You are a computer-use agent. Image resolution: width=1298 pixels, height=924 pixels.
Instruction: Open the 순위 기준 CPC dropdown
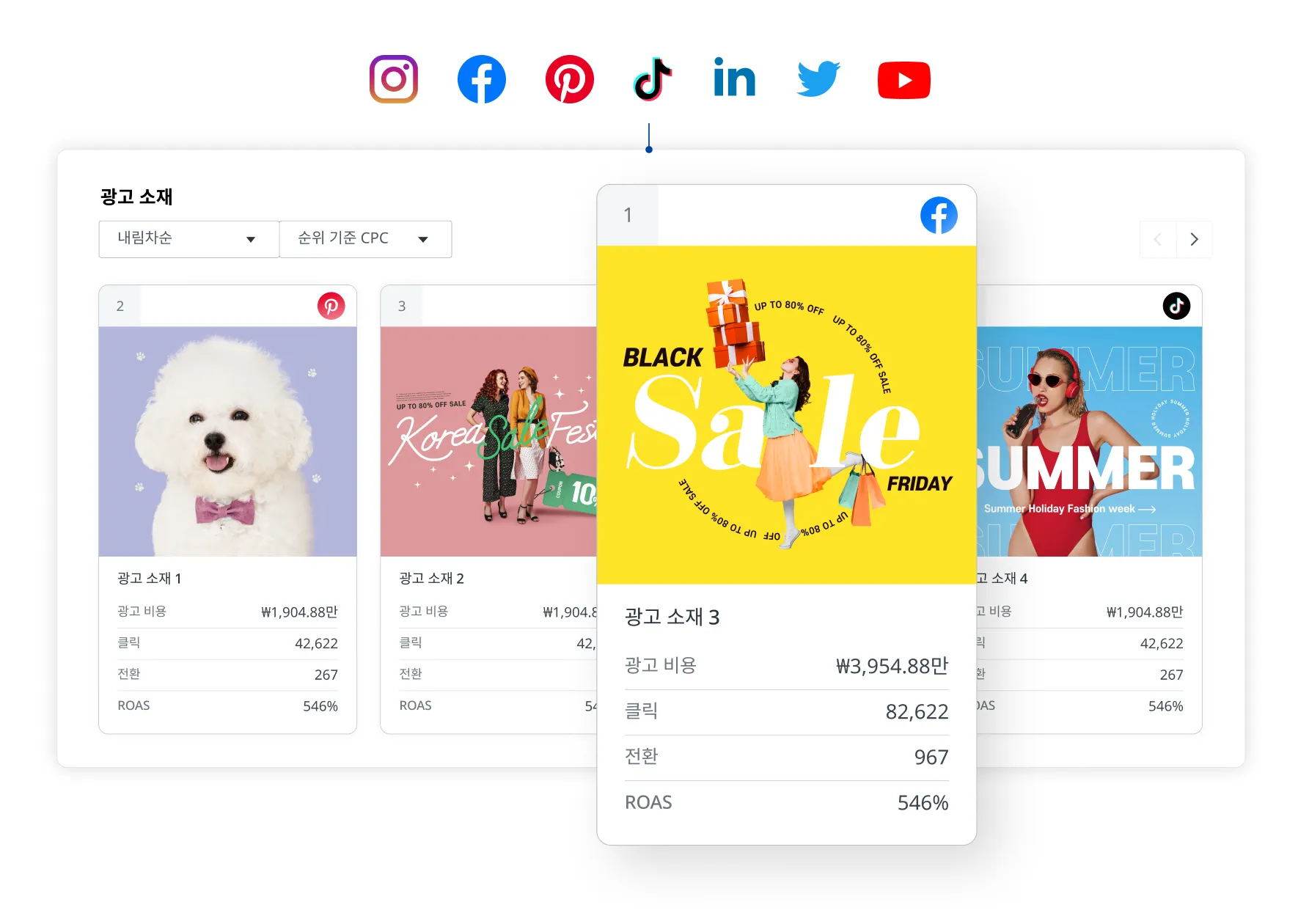click(365, 239)
